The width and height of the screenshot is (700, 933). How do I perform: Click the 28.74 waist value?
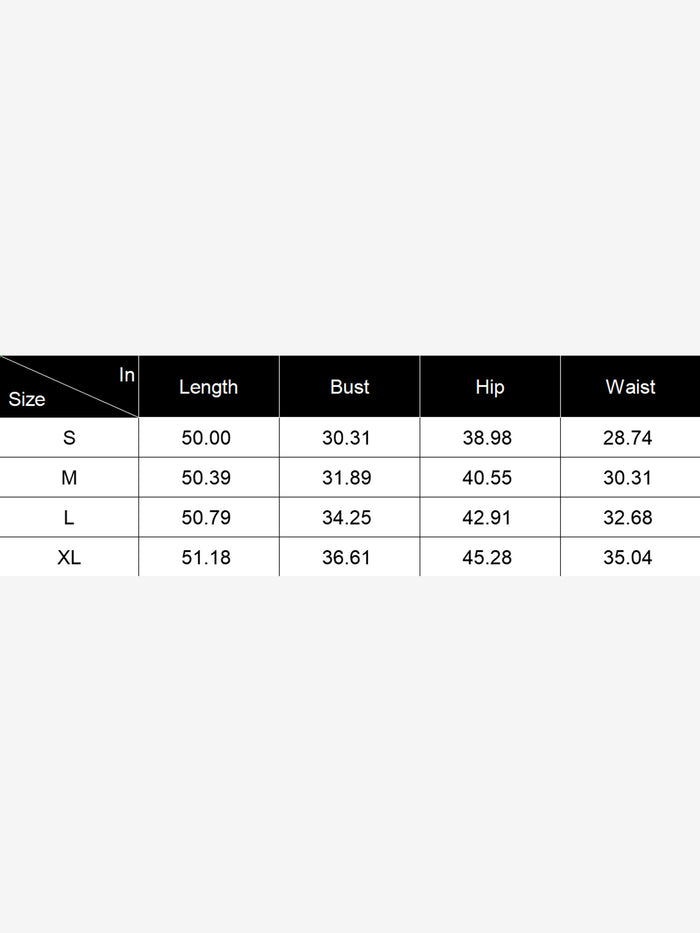[x=628, y=438]
